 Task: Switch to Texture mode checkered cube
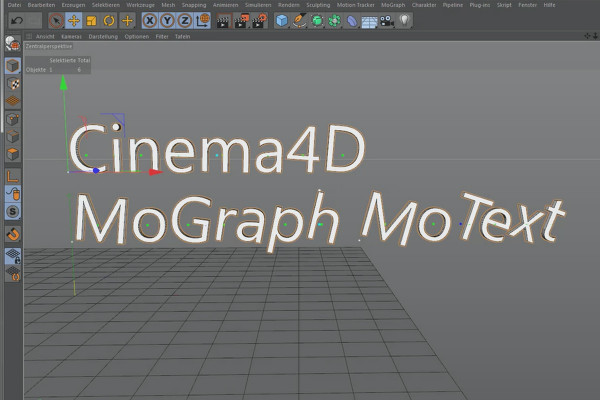pyautogui.click(x=13, y=83)
